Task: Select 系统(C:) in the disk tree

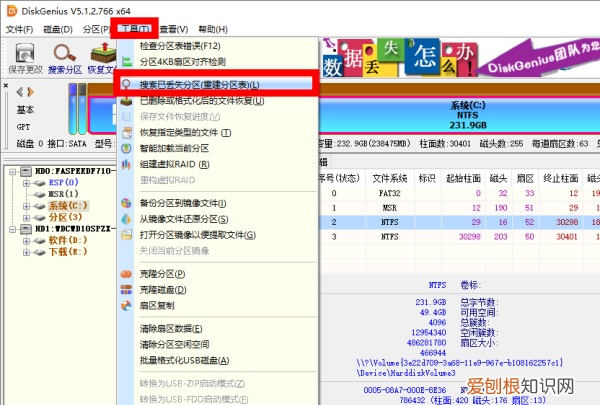Action: [x=68, y=206]
